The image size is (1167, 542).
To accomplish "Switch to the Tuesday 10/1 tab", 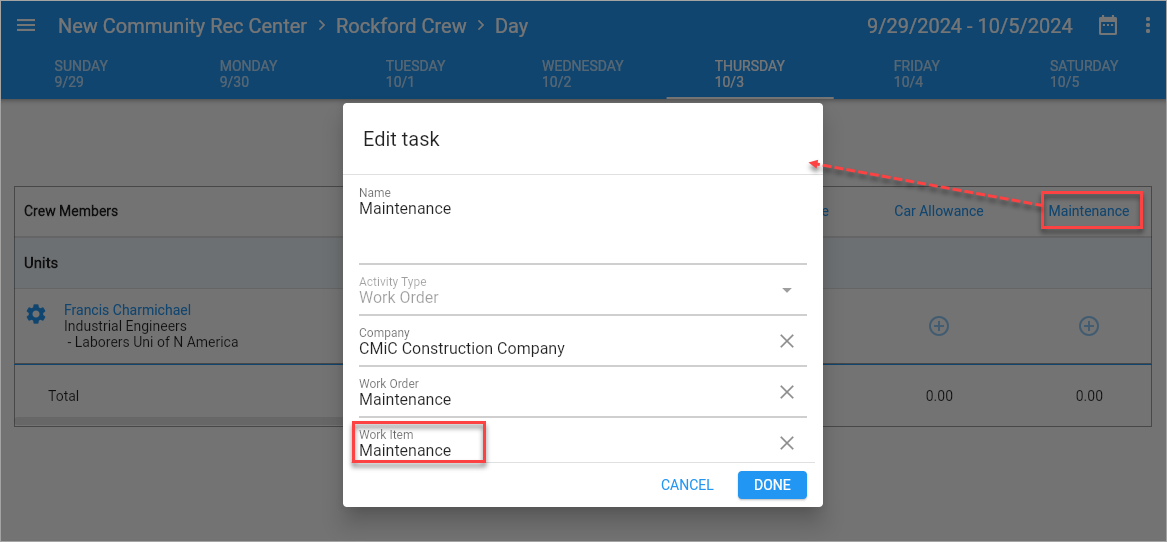I will tap(415, 74).
